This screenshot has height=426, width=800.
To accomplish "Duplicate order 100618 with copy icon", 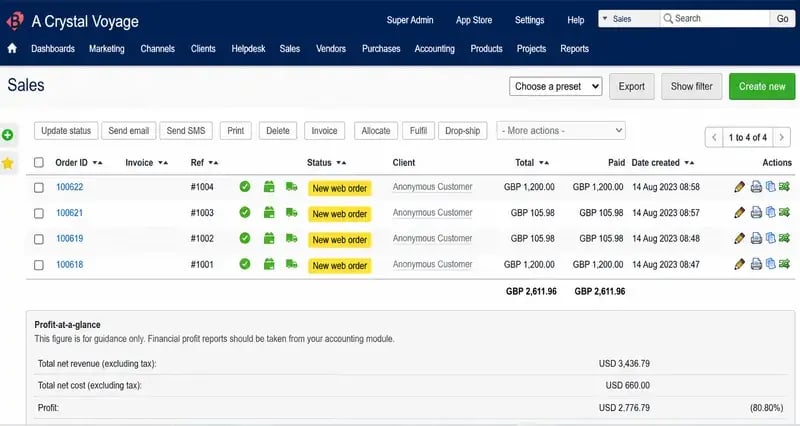I will point(770,264).
